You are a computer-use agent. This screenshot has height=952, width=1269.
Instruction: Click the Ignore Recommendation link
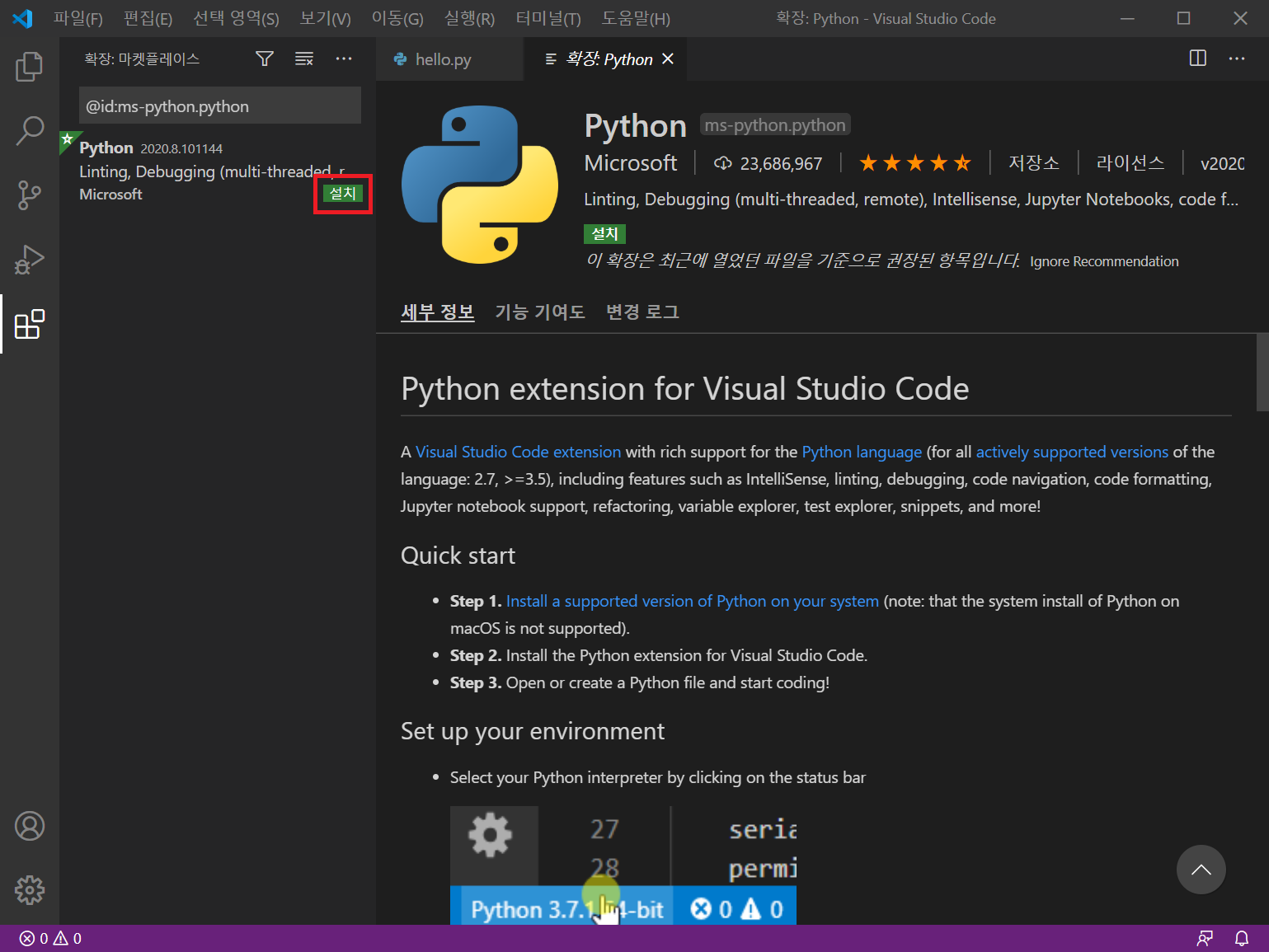point(1104,261)
